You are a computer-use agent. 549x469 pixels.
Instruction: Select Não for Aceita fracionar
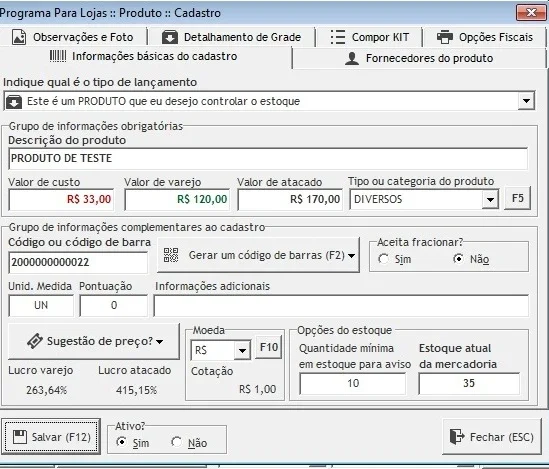point(458,259)
